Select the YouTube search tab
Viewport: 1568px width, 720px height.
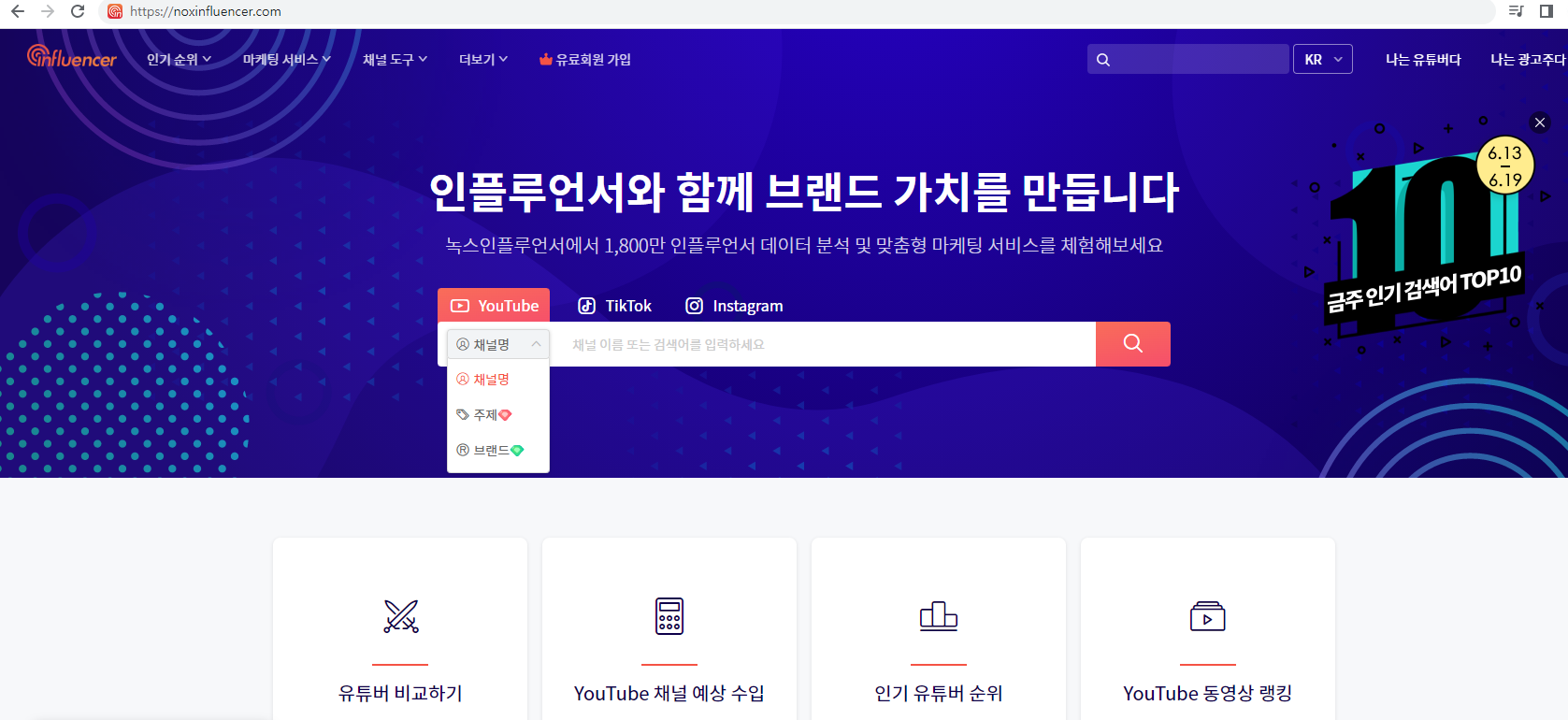click(x=494, y=306)
